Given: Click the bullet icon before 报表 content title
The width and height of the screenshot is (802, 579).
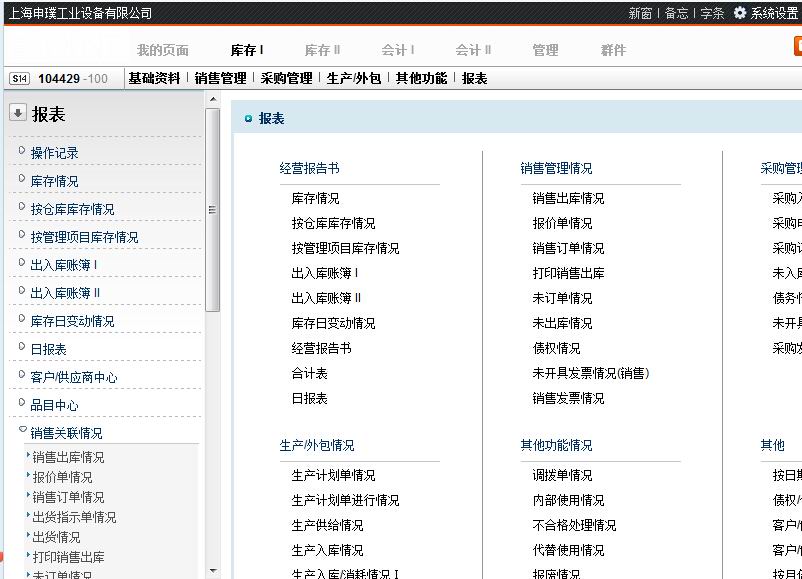Looking at the screenshot, I should click(248, 119).
